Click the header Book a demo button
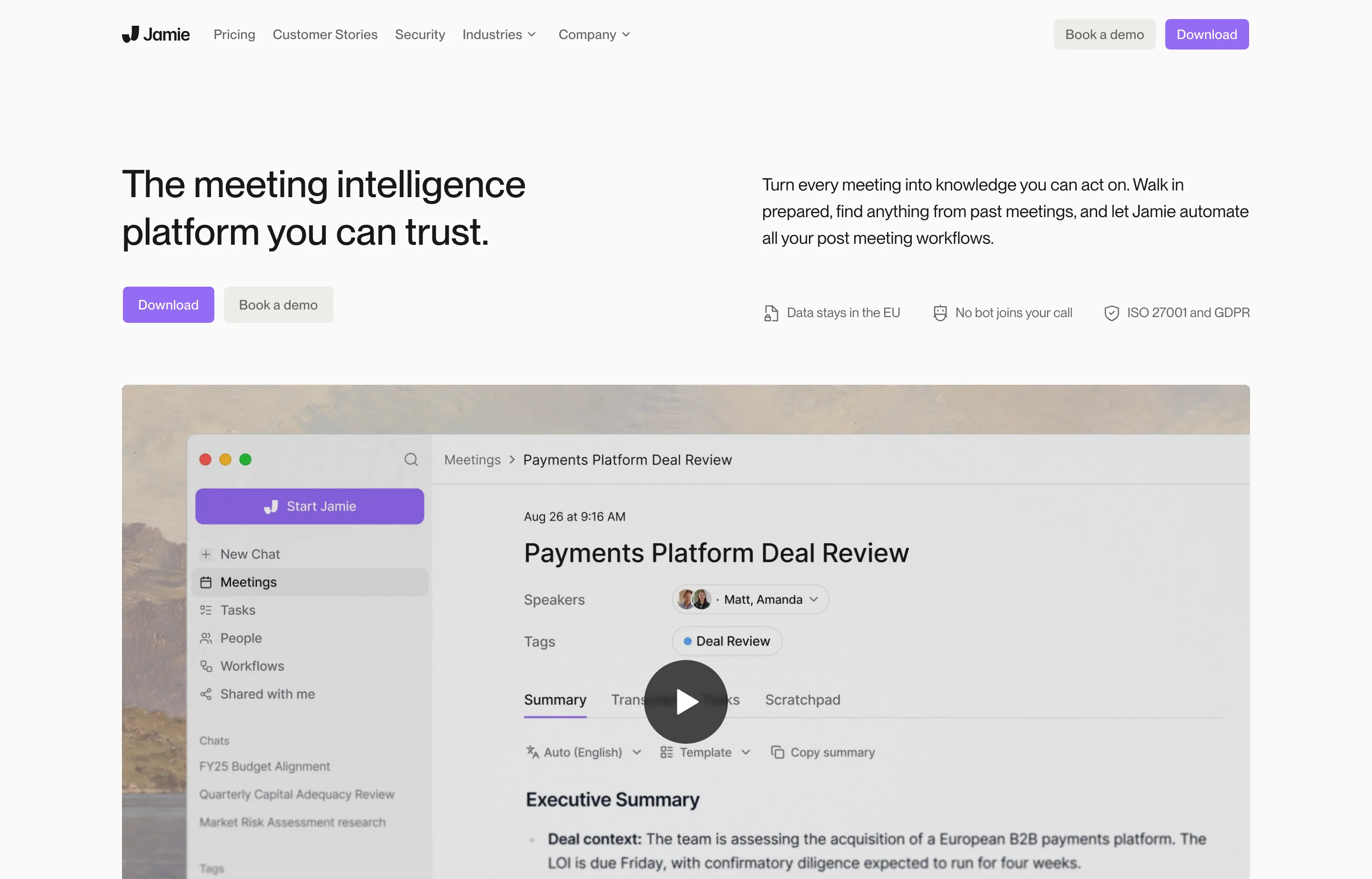Image resolution: width=1372 pixels, height=879 pixels. click(1104, 34)
